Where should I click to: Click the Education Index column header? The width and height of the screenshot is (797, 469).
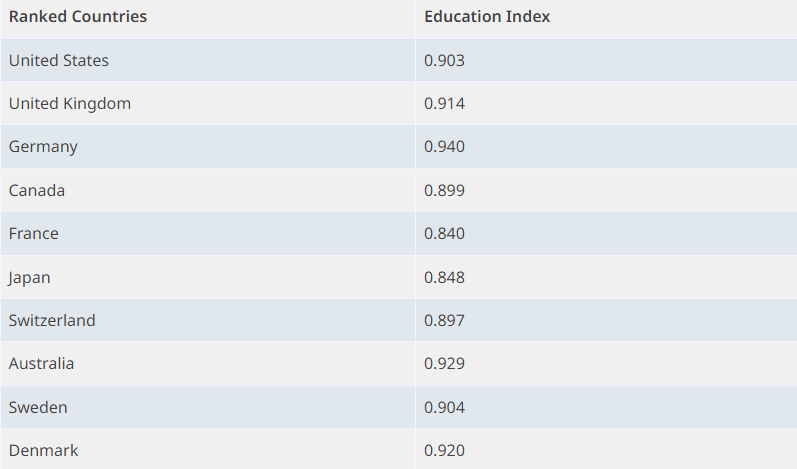coord(487,17)
